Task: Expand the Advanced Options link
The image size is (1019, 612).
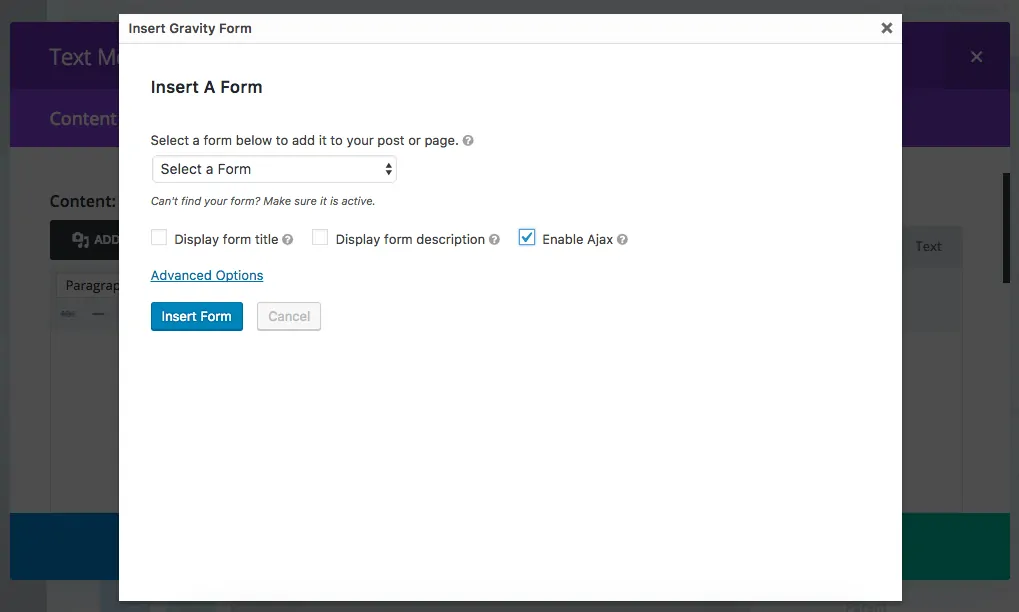Action: [x=207, y=275]
